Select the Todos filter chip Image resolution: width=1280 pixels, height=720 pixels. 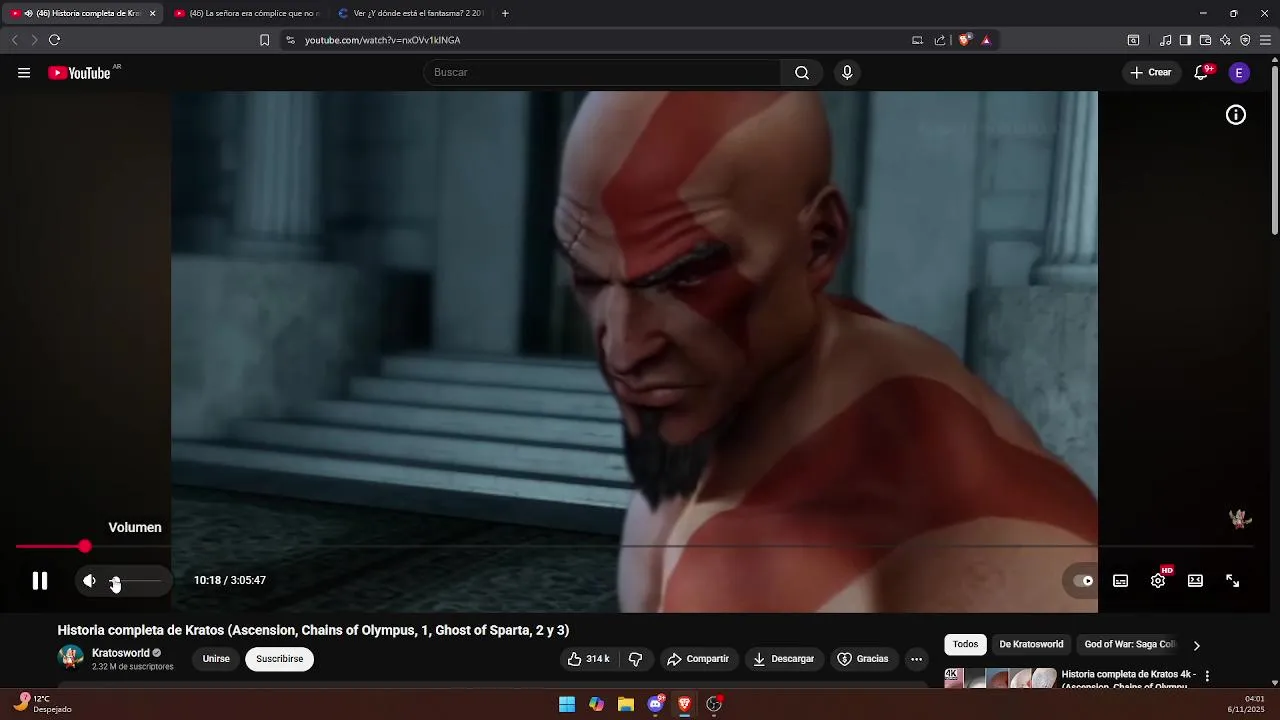pyautogui.click(x=965, y=645)
